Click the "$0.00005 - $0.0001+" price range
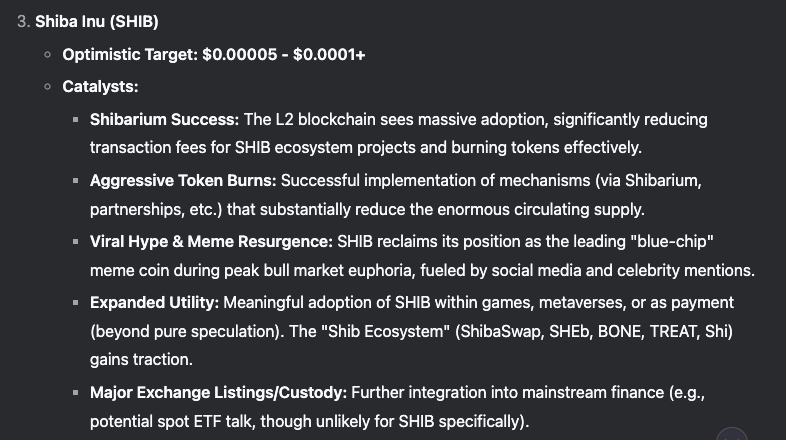The height and width of the screenshot is (440, 786). point(283,54)
